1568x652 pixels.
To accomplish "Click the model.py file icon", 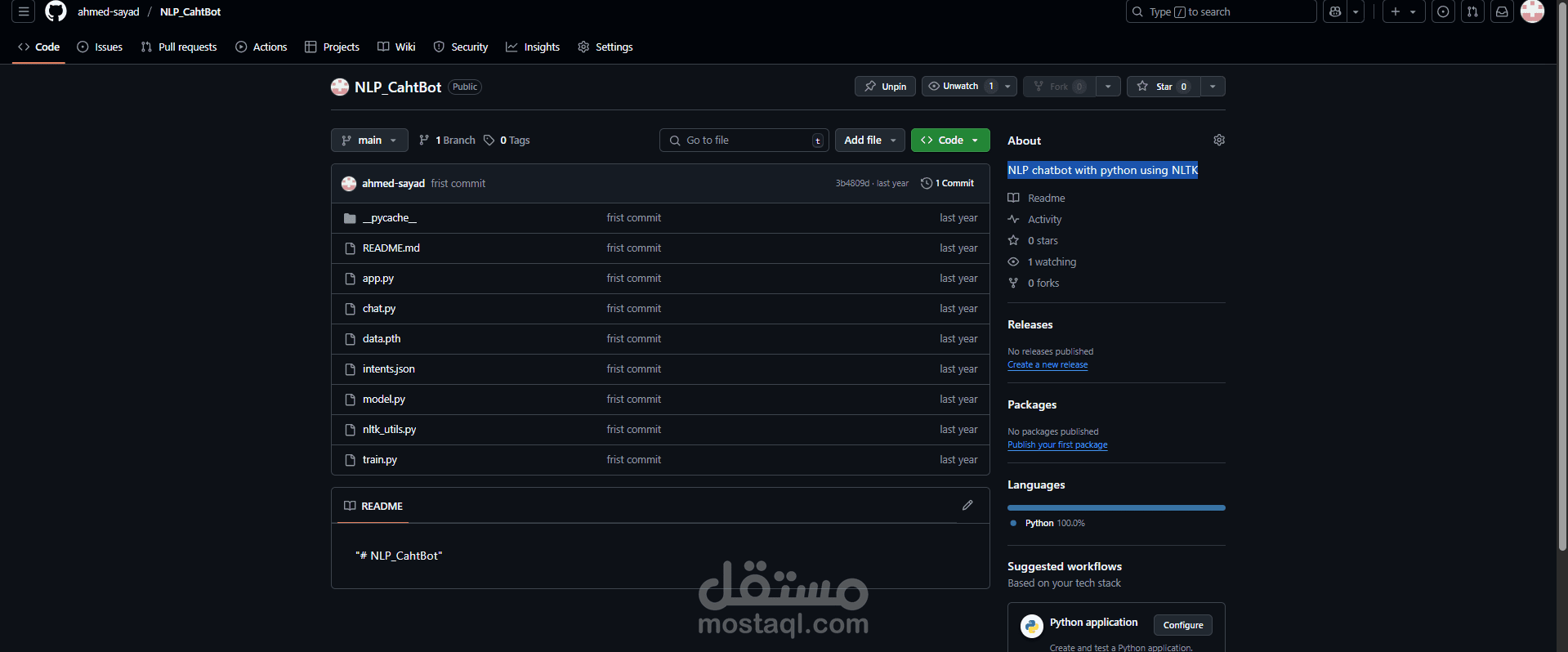I will point(350,400).
